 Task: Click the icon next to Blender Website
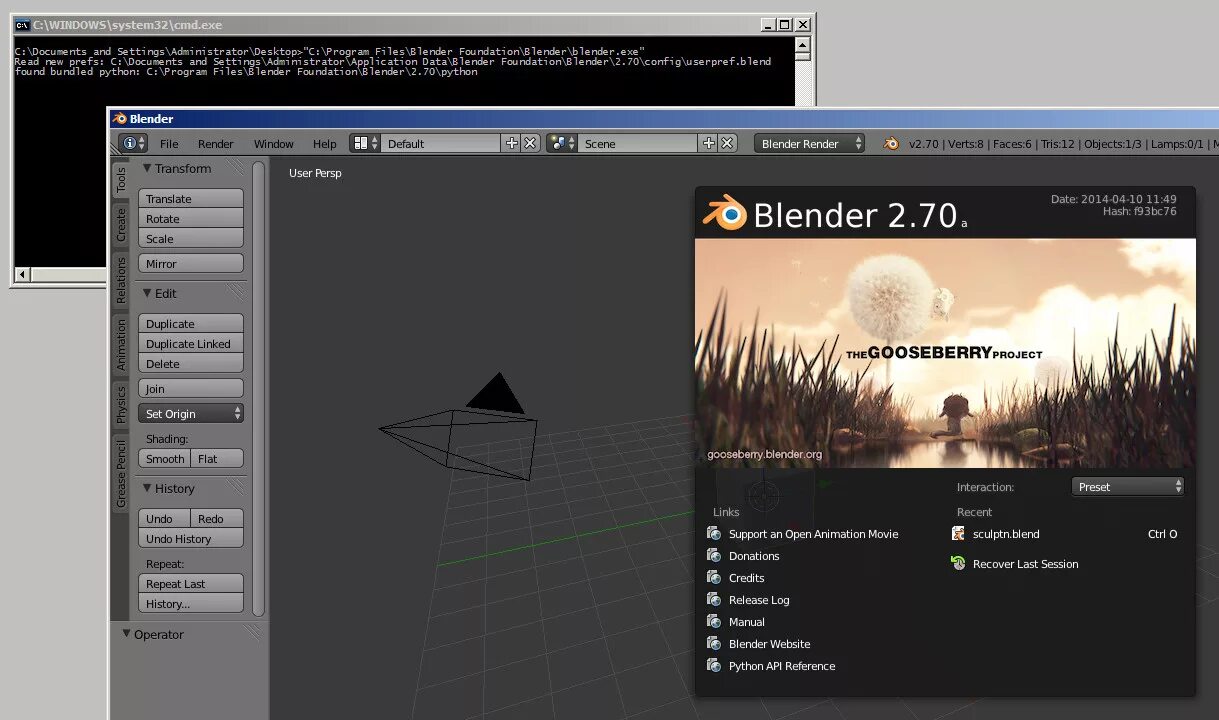714,643
